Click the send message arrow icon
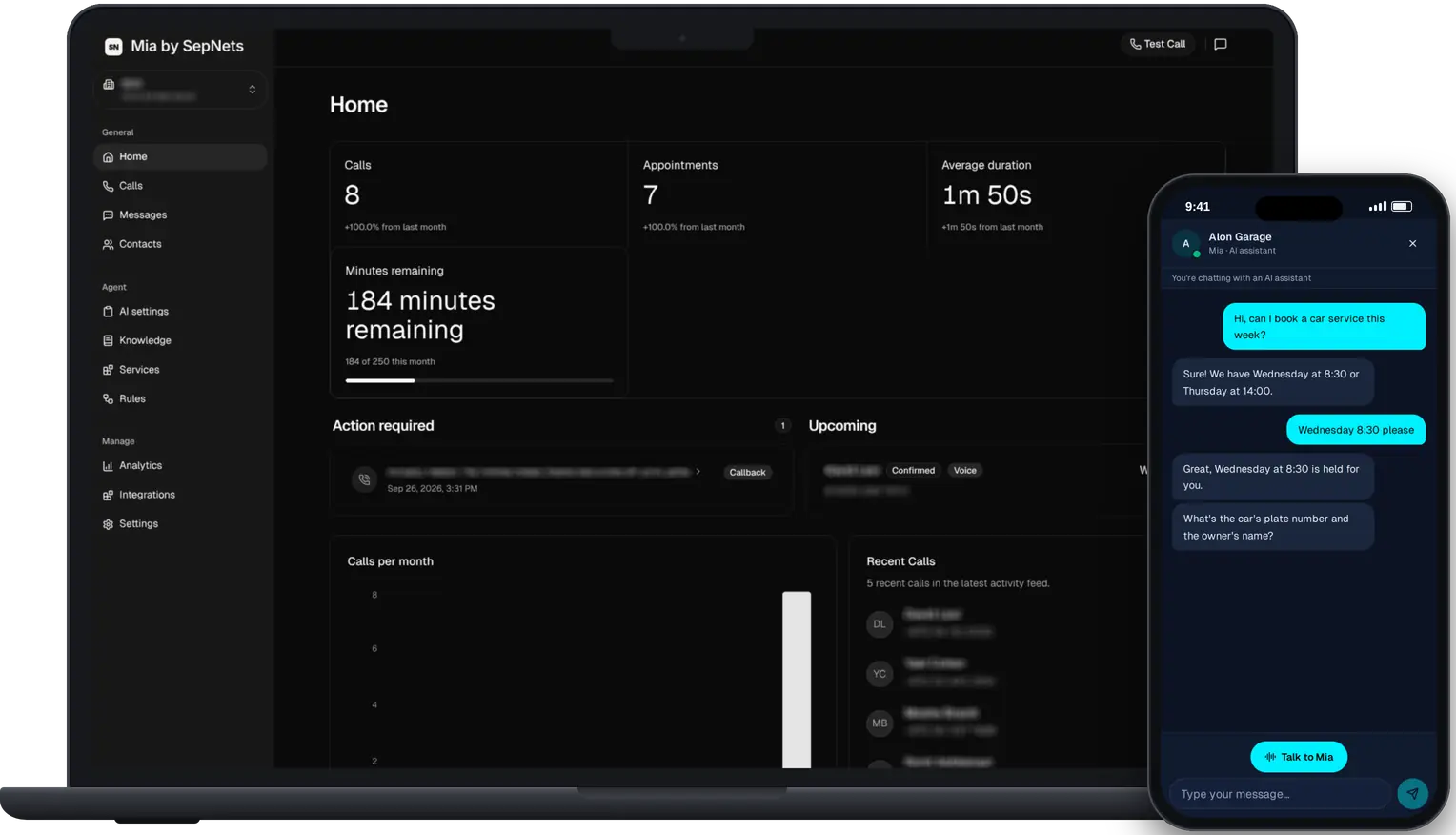 pos(1412,793)
